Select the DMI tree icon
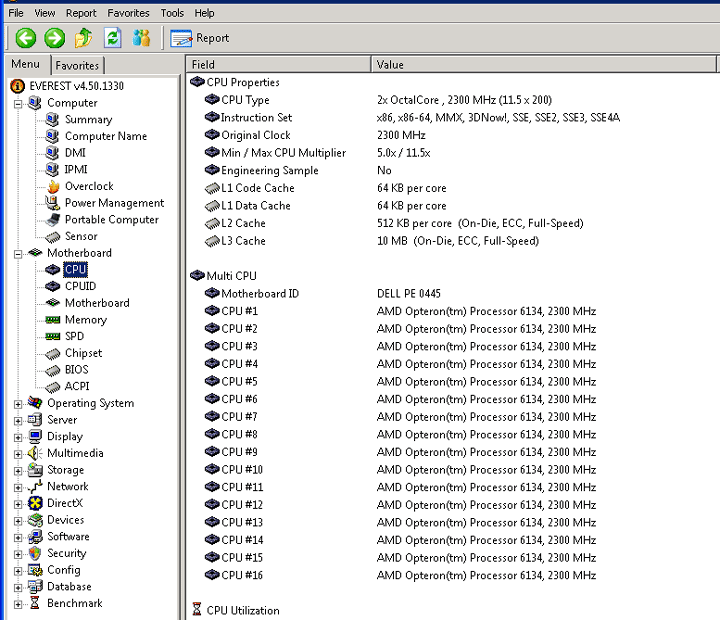The image size is (720, 620). point(52,152)
